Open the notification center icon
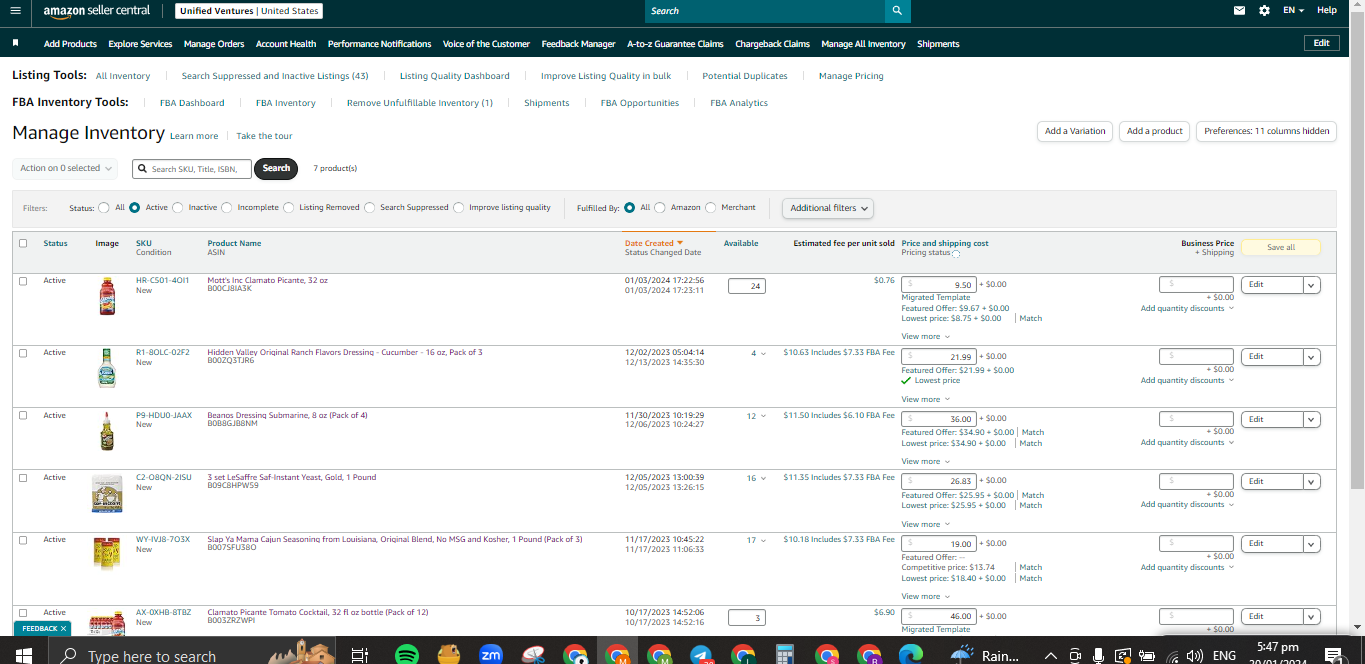 coord(1333,655)
